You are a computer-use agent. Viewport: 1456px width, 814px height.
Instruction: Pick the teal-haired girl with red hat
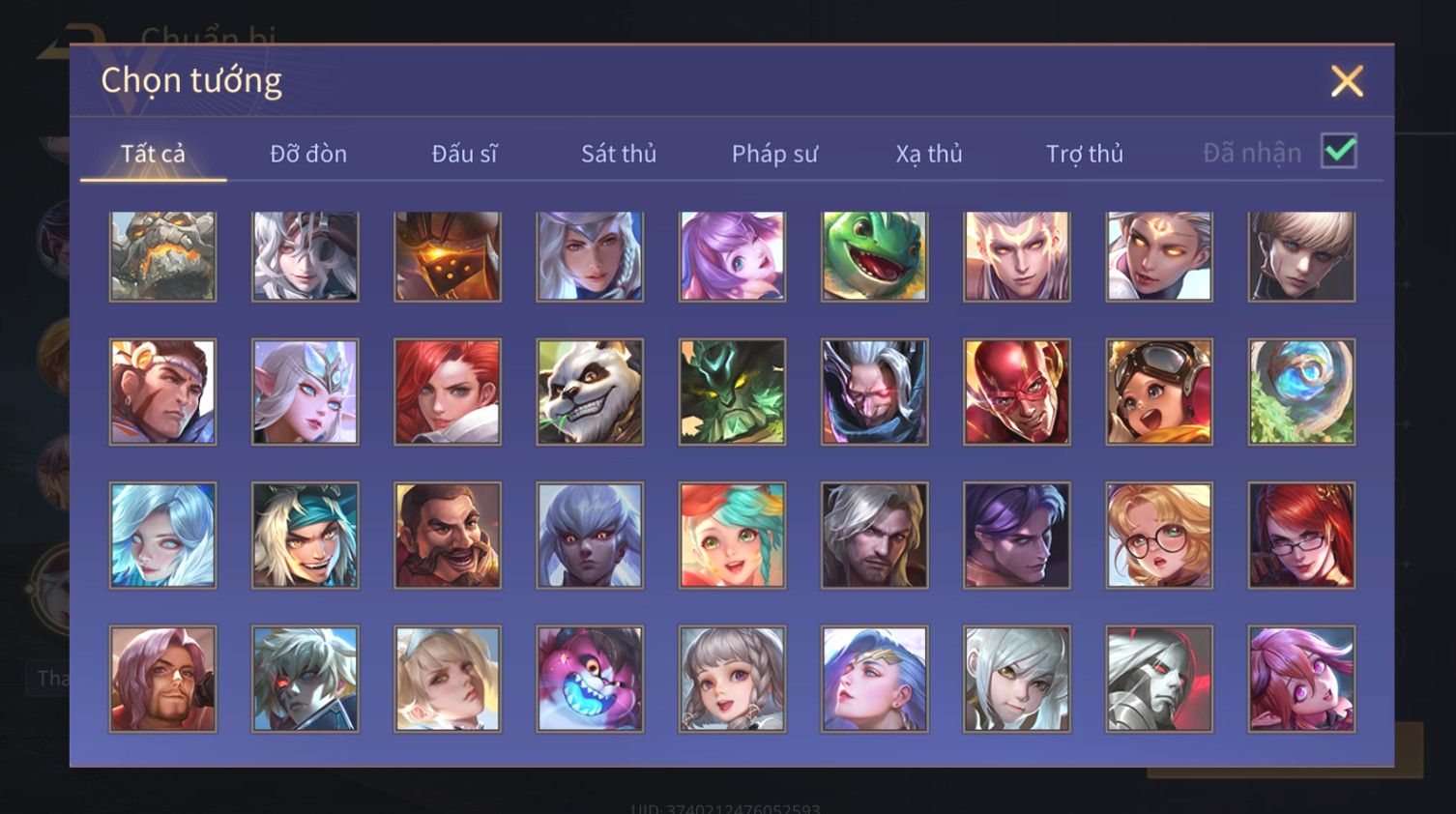point(732,536)
